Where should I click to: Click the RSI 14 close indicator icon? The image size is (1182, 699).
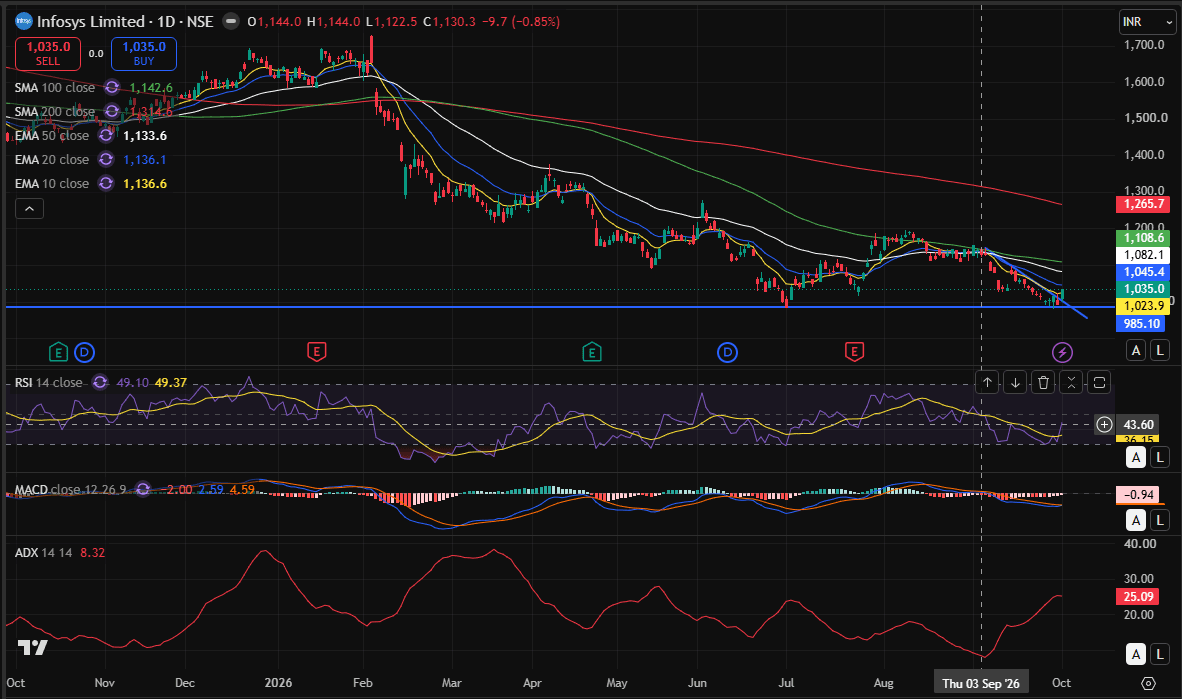(x=100, y=382)
